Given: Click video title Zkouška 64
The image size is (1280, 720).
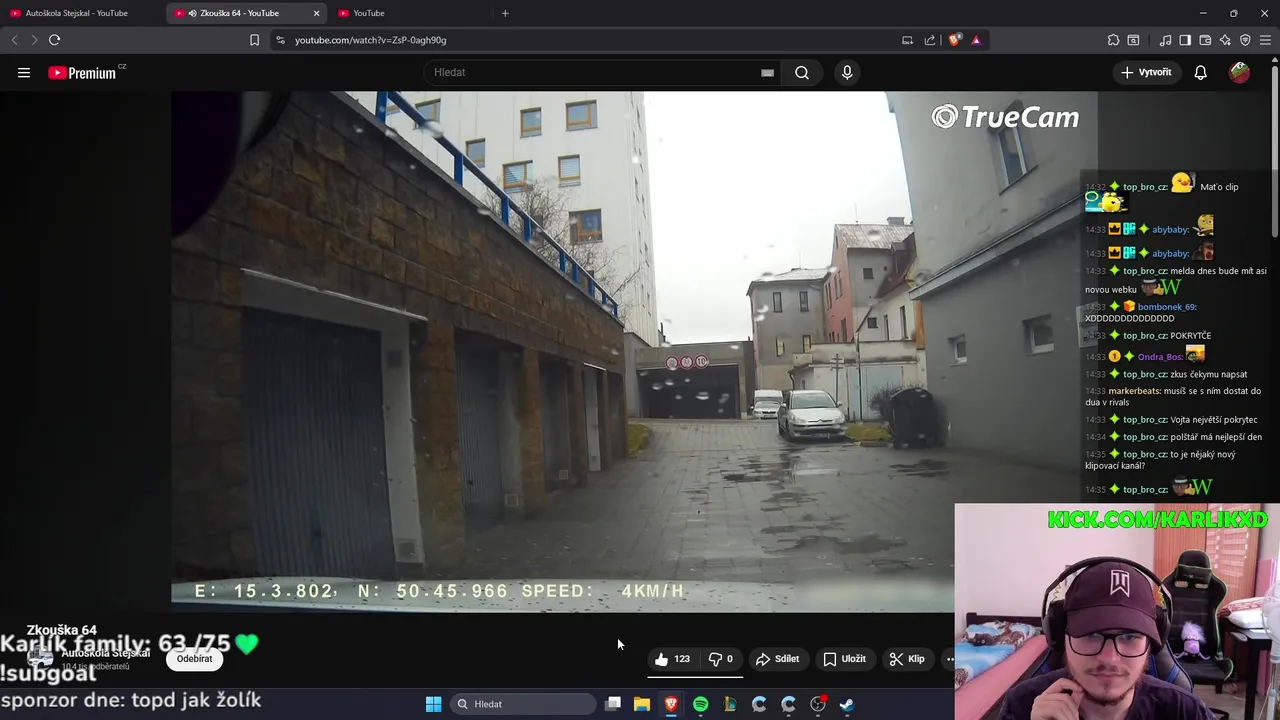Looking at the screenshot, I should click(62, 630).
